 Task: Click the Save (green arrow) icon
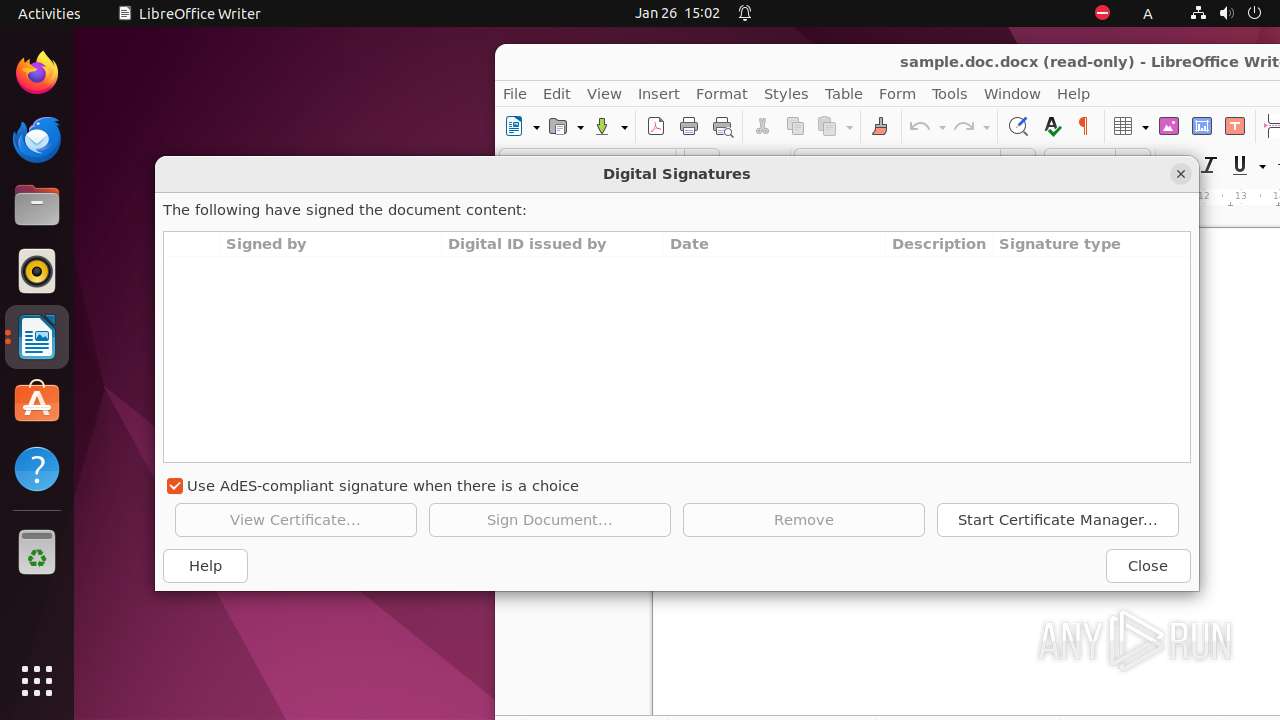[x=602, y=126]
